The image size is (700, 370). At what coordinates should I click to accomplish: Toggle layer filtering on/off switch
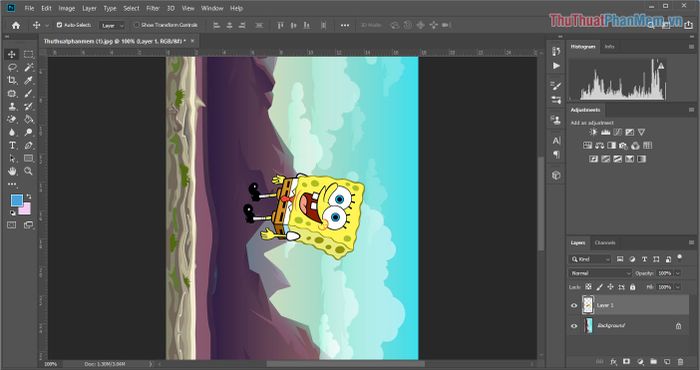pyautogui.click(x=679, y=257)
